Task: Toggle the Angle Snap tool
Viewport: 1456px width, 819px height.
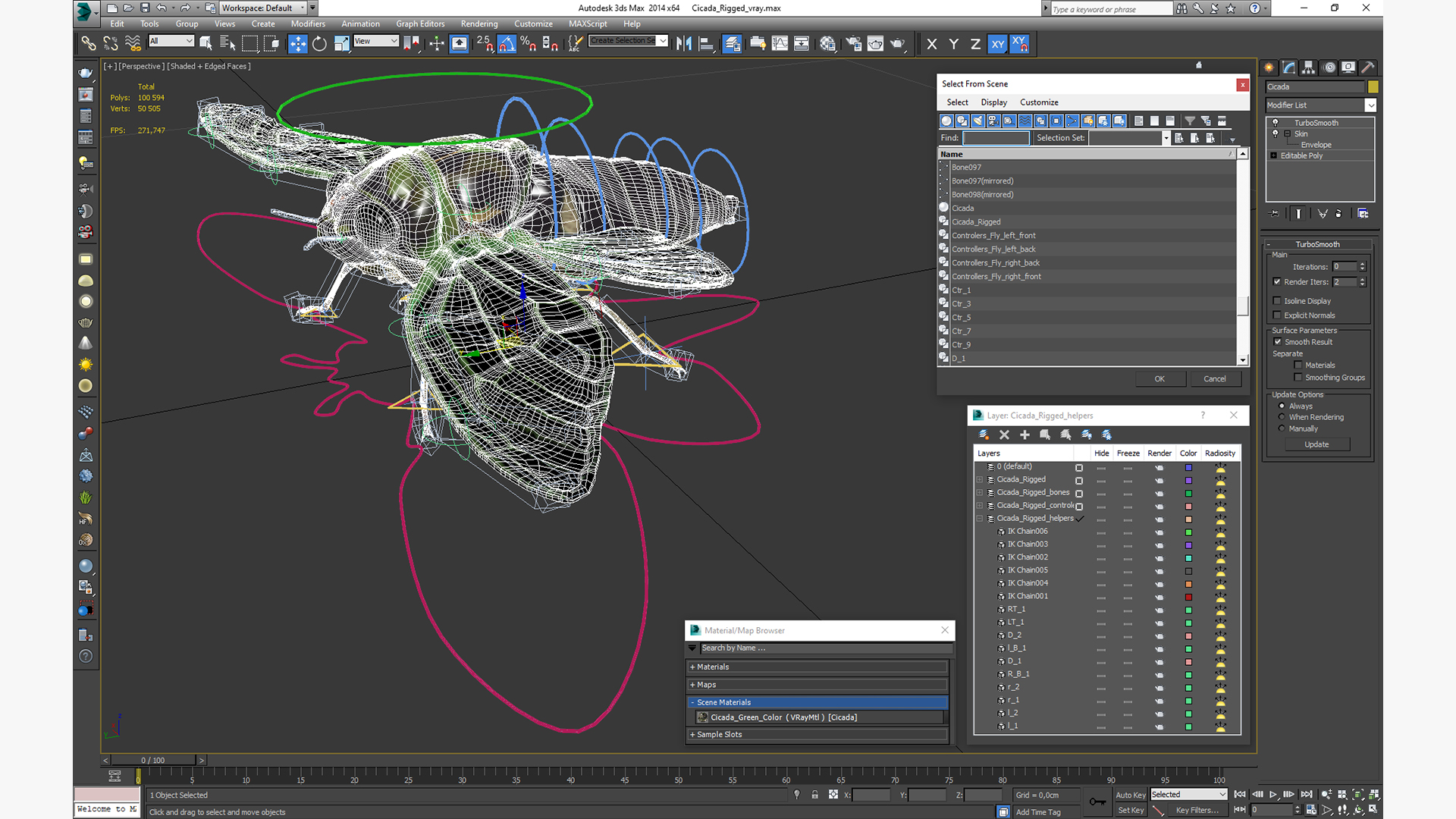Action: [x=507, y=44]
